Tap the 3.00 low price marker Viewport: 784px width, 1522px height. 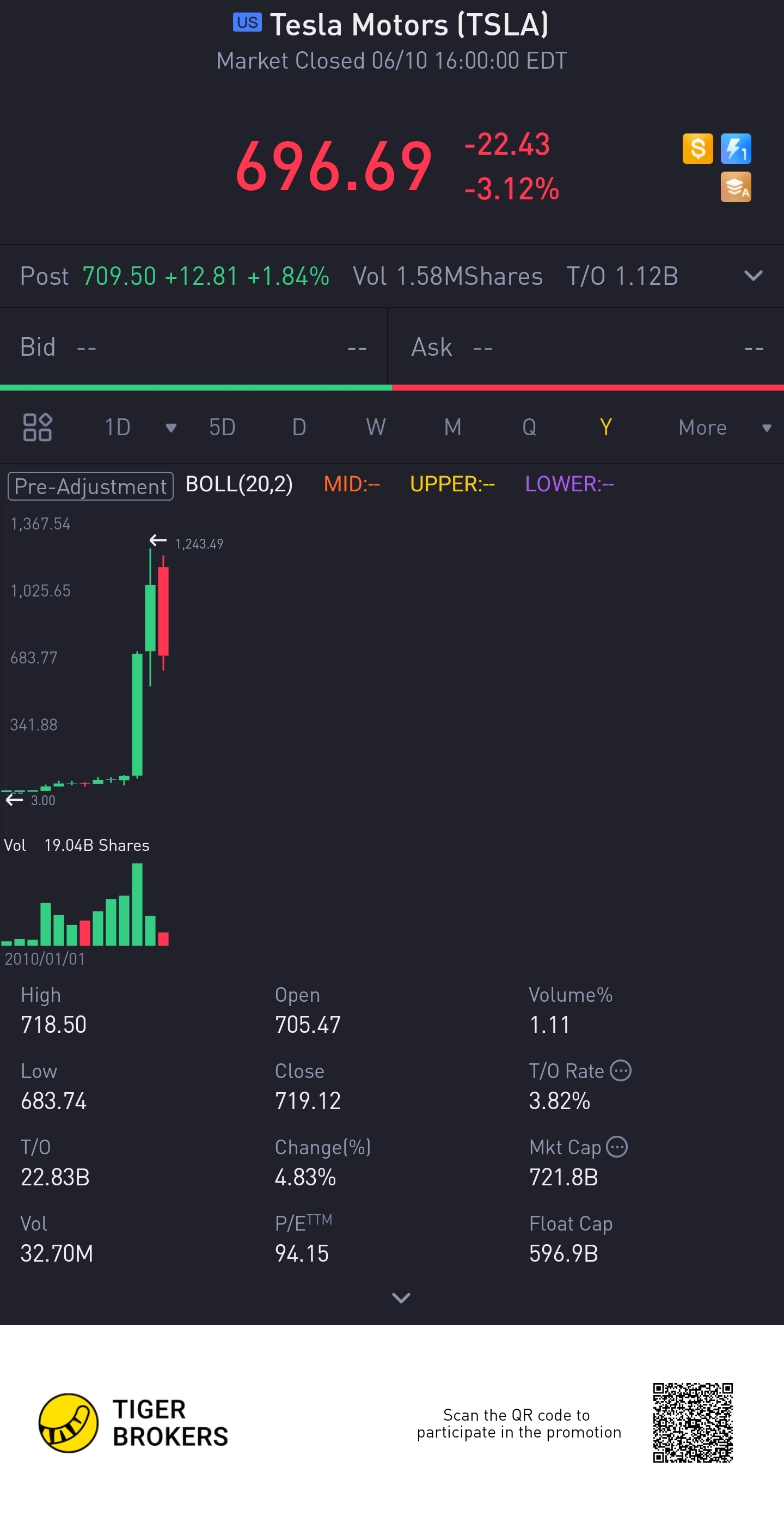(42, 801)
